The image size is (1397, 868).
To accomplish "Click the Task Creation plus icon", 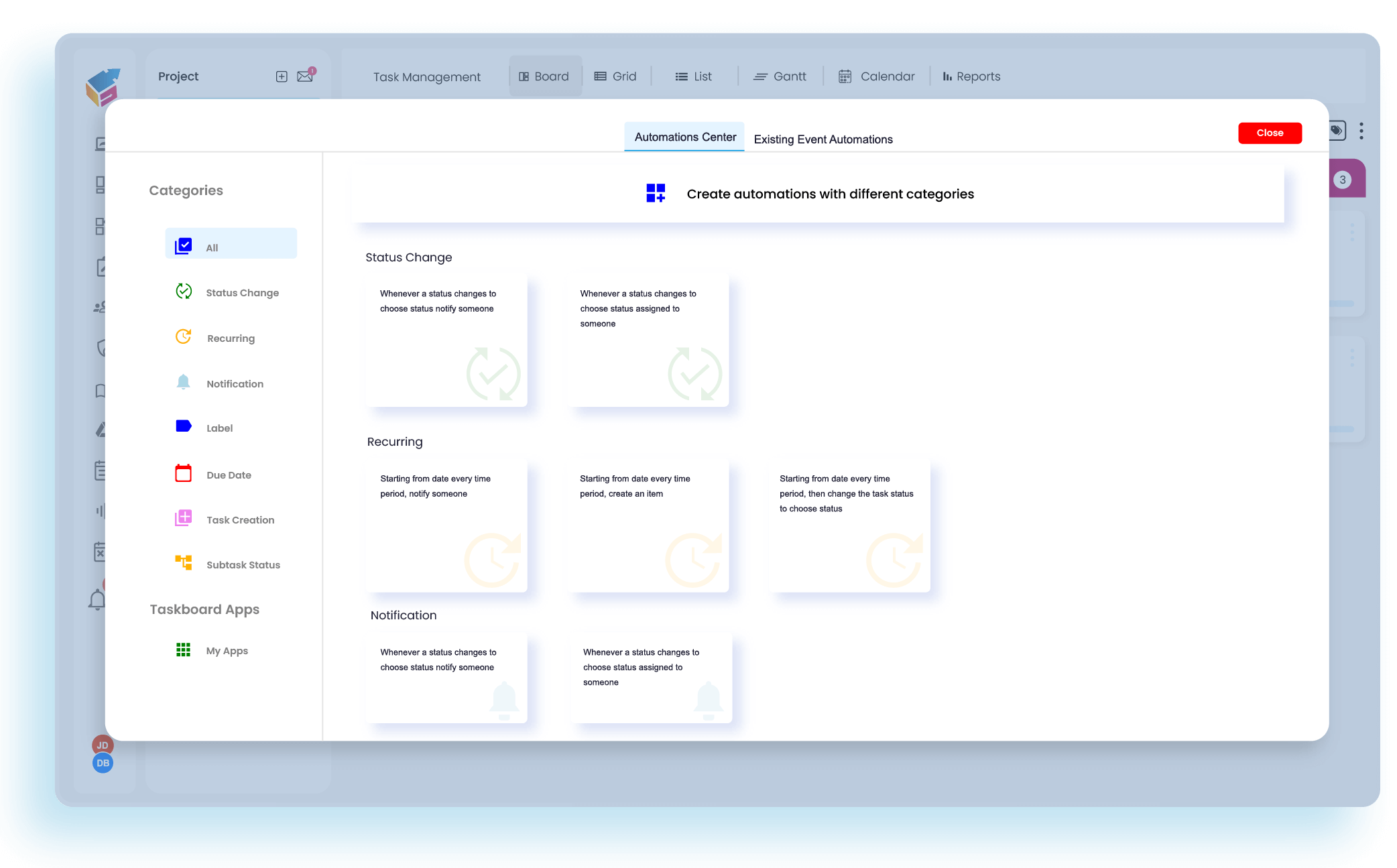I will tap(183, 518).
